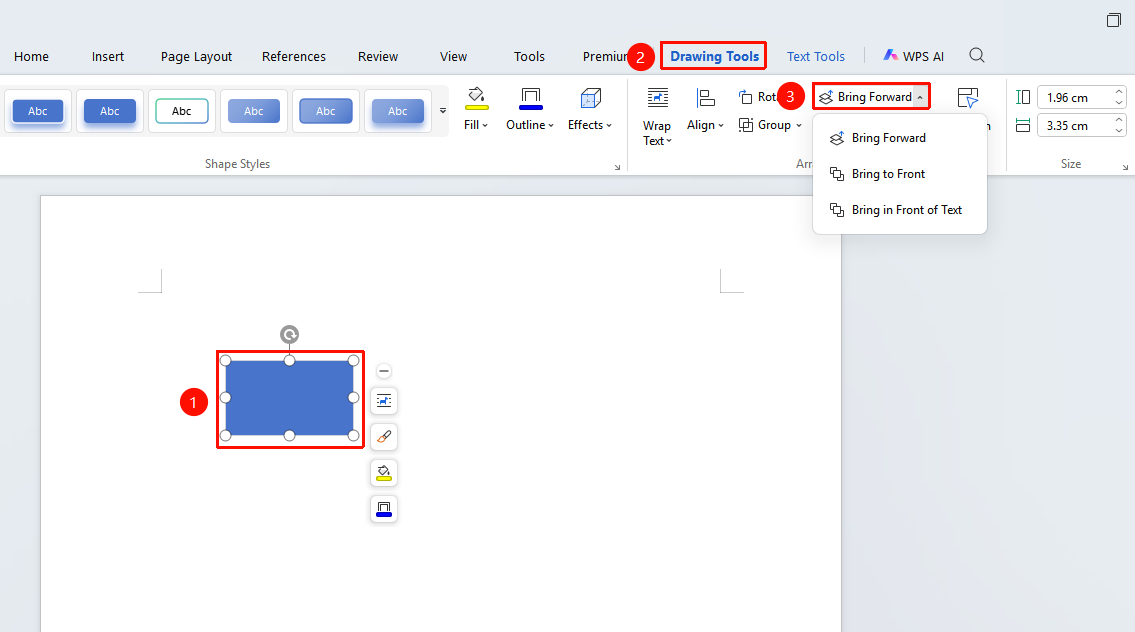Image resolution: width=1135 pixels, height=632 pixels.
Task: Switch to the Insert tab
Action: coord(108,56)
